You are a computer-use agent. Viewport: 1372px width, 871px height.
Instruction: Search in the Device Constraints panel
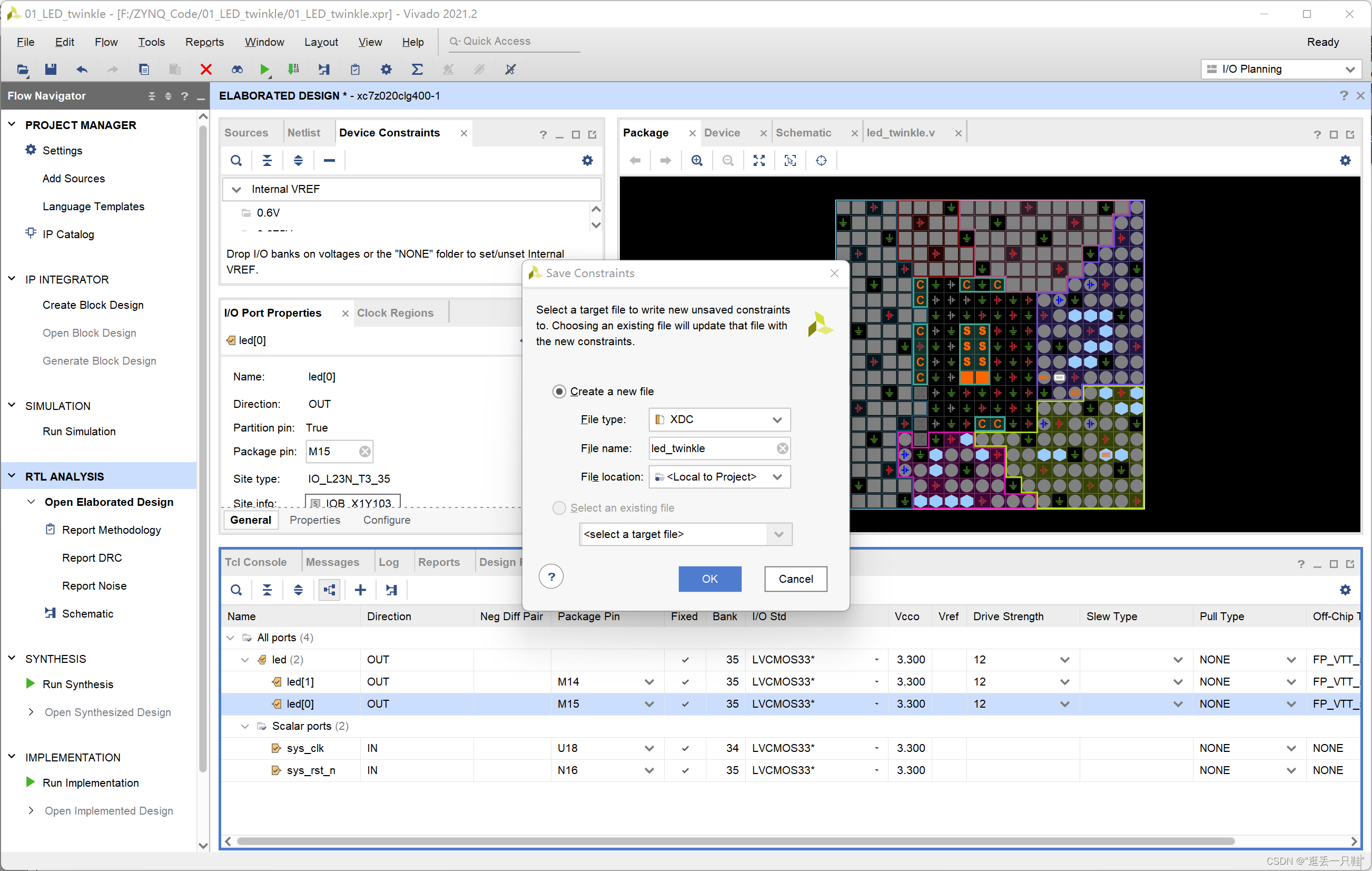click(236, 161)
